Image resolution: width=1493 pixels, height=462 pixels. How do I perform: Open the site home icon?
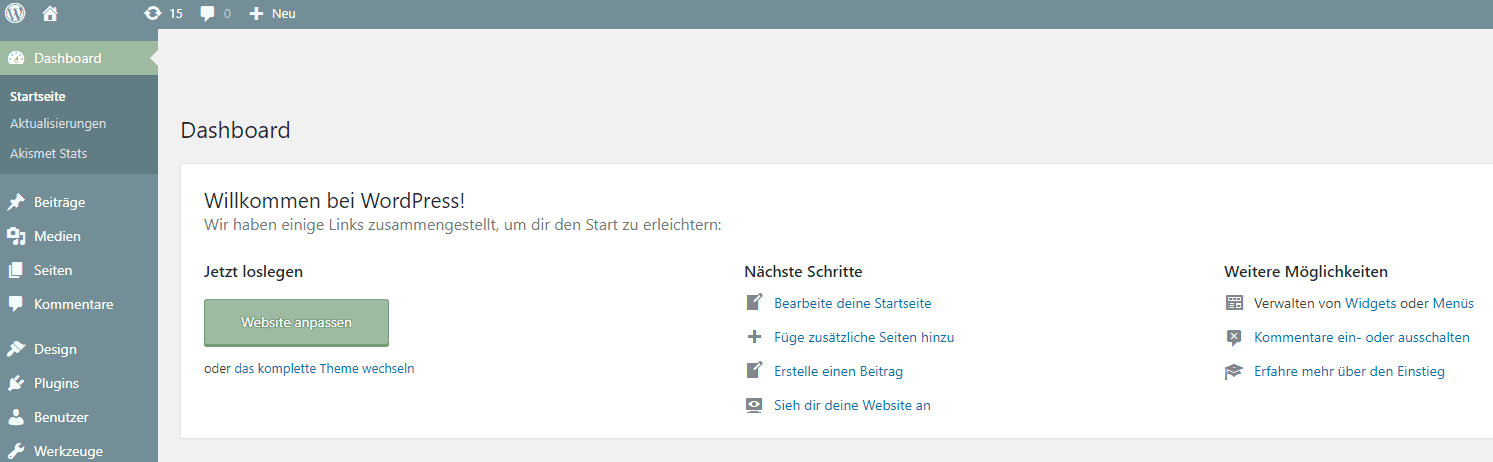[x=50, y=14]
